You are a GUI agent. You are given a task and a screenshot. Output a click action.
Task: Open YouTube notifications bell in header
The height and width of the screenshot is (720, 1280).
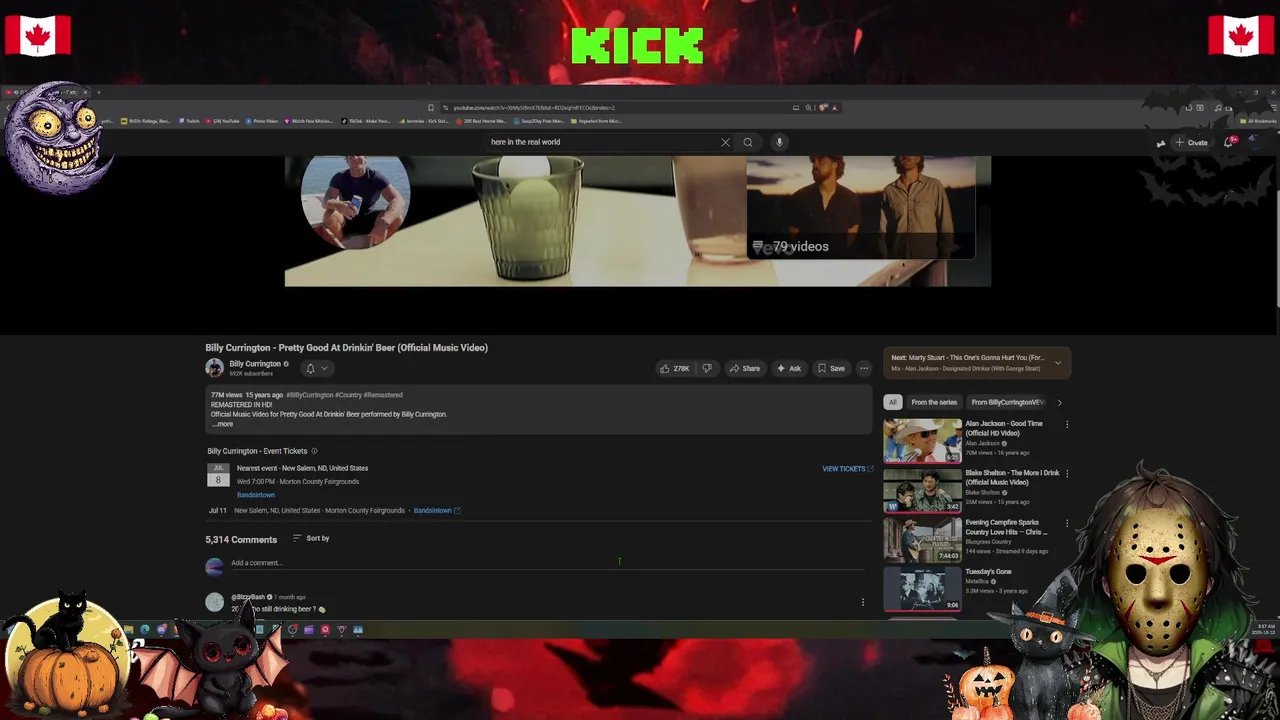tap(1229, 142)
